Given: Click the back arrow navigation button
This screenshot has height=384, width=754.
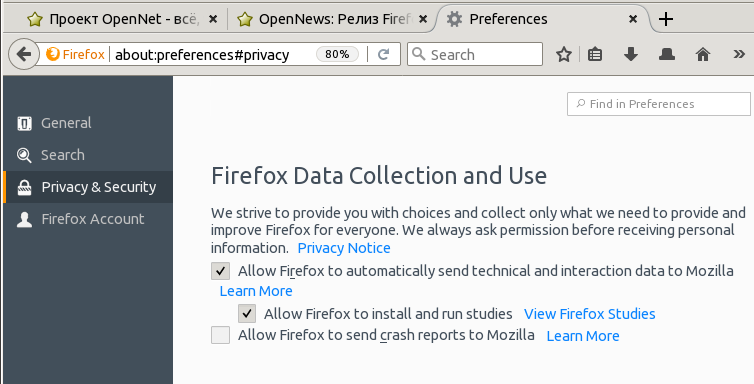Looking at the screenshot, I should (24, 54).
